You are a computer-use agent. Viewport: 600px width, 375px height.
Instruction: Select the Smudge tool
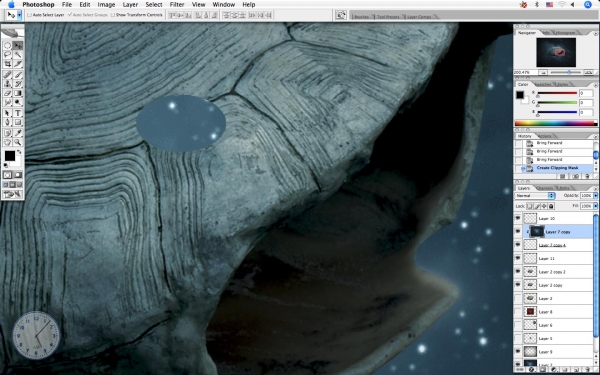[7, 102]
